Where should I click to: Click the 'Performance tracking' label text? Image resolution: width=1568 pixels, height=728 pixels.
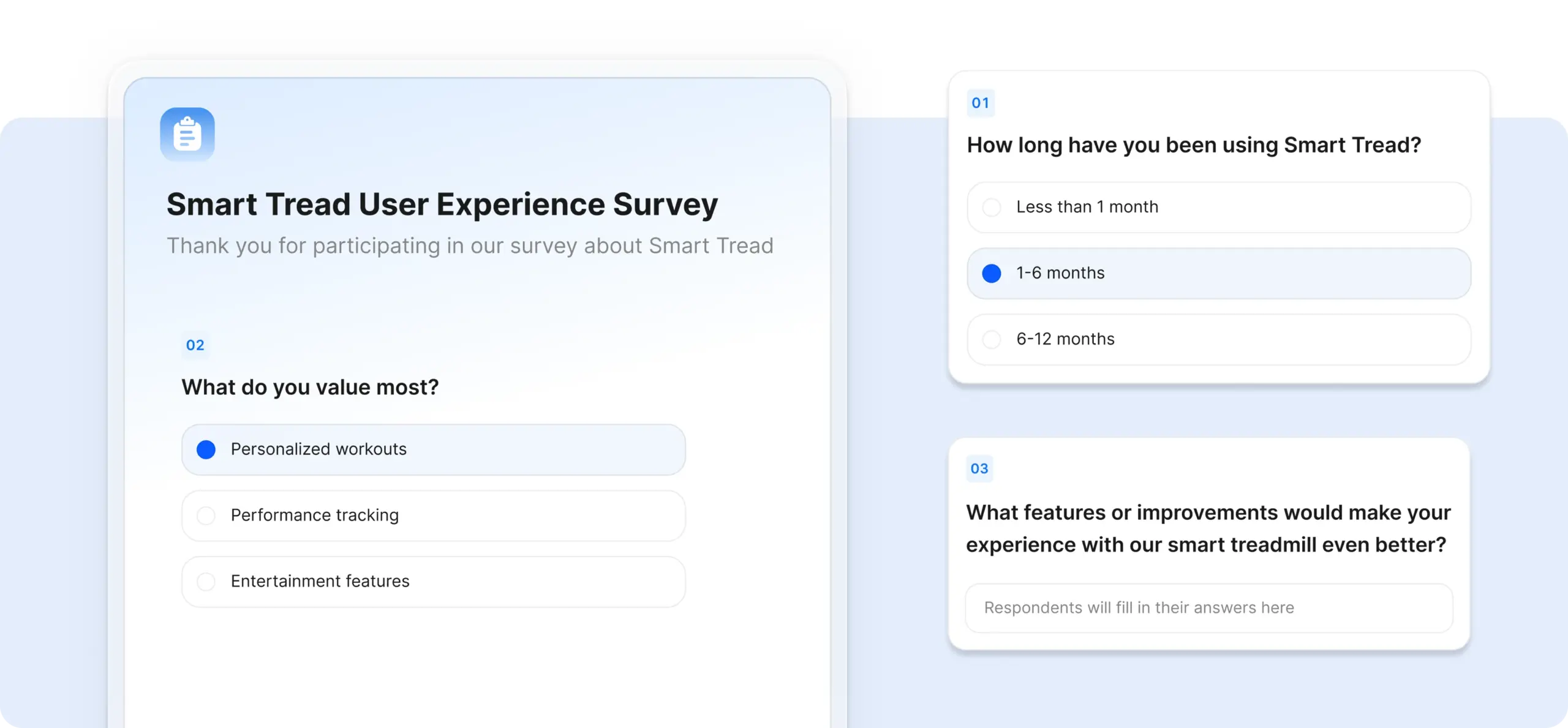314,516
